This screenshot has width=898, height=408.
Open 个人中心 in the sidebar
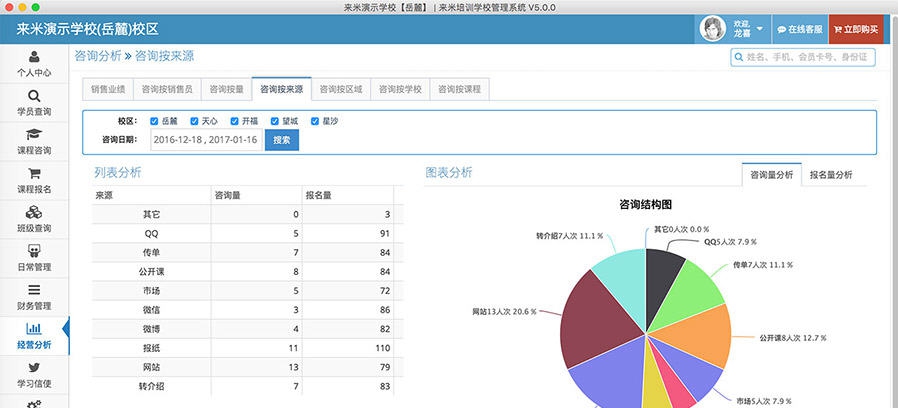[34, 64]
